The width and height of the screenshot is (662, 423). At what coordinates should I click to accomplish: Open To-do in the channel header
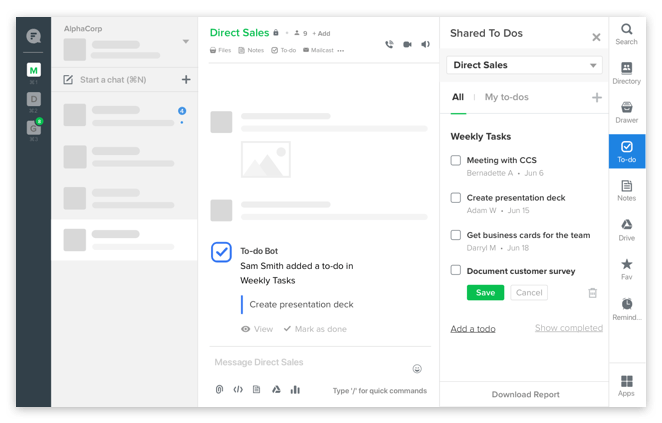click(283, 50)
